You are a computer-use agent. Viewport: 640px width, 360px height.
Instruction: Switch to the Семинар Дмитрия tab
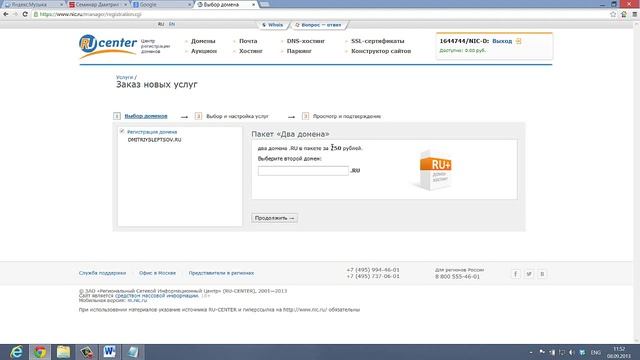[97, 4]
